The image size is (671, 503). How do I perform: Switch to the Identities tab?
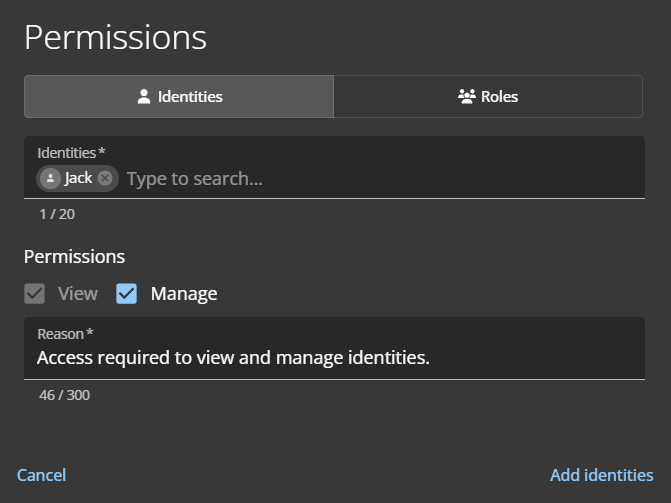[x=179, y=97]
